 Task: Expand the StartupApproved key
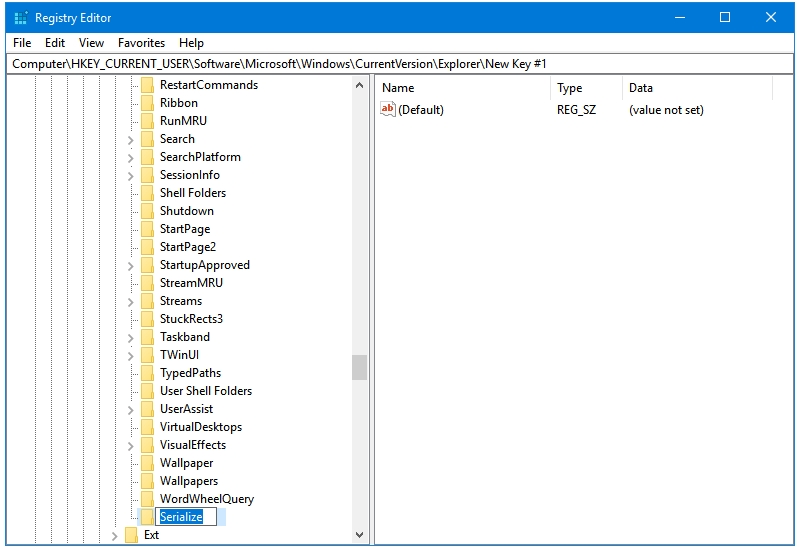click(130, 266)
